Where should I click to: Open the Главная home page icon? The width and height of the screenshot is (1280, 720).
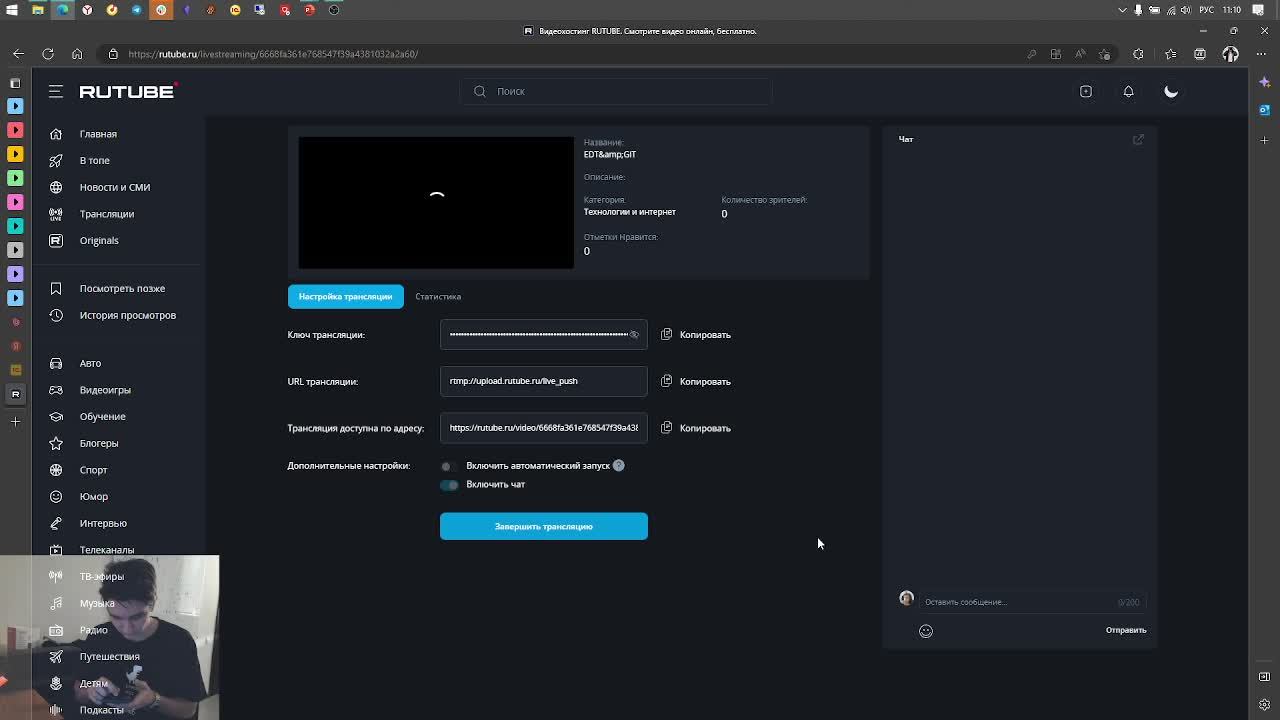click(x=56, y=134)
